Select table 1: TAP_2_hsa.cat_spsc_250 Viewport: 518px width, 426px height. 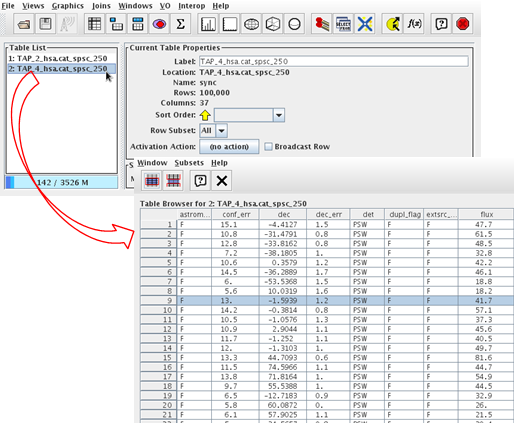click(x=62, y=59)
